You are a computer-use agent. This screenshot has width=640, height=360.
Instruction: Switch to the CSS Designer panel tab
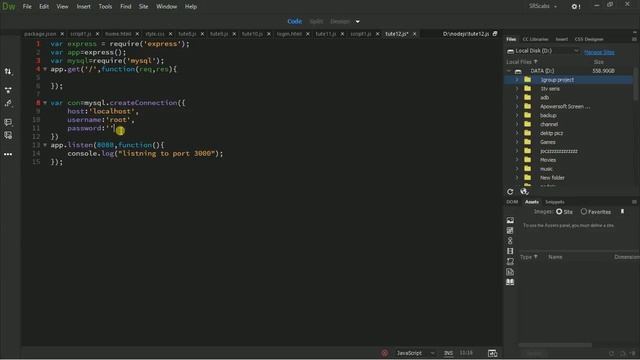click(x=589, y=39)
